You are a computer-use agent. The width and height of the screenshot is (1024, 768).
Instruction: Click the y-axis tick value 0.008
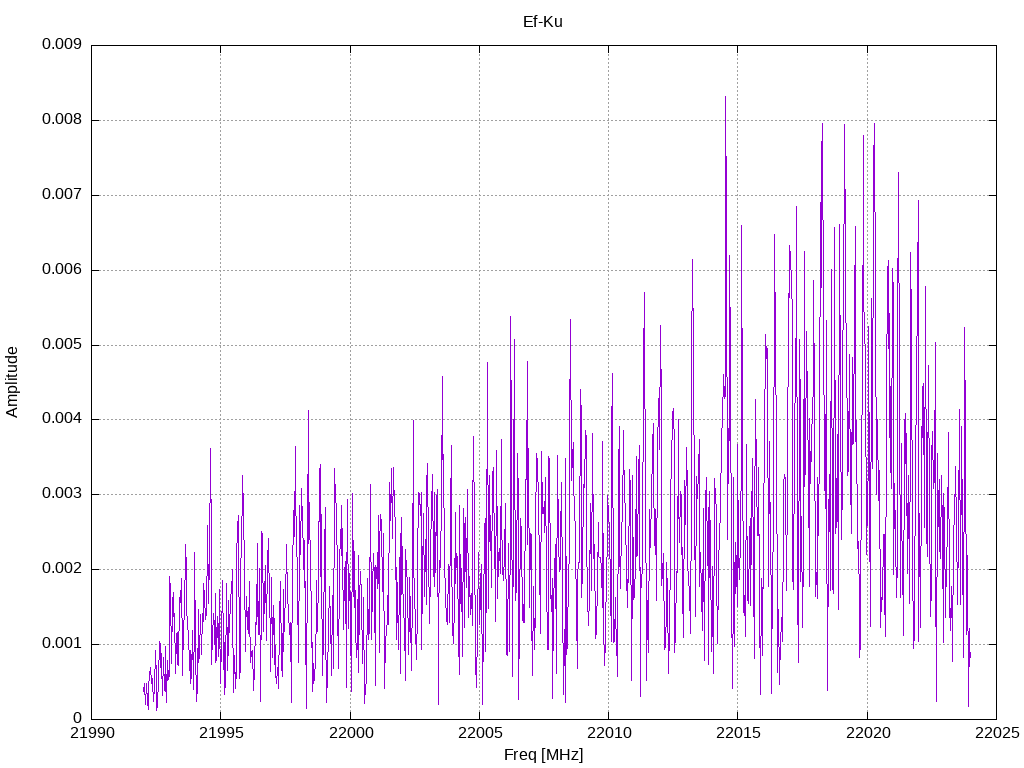[62, 120]
